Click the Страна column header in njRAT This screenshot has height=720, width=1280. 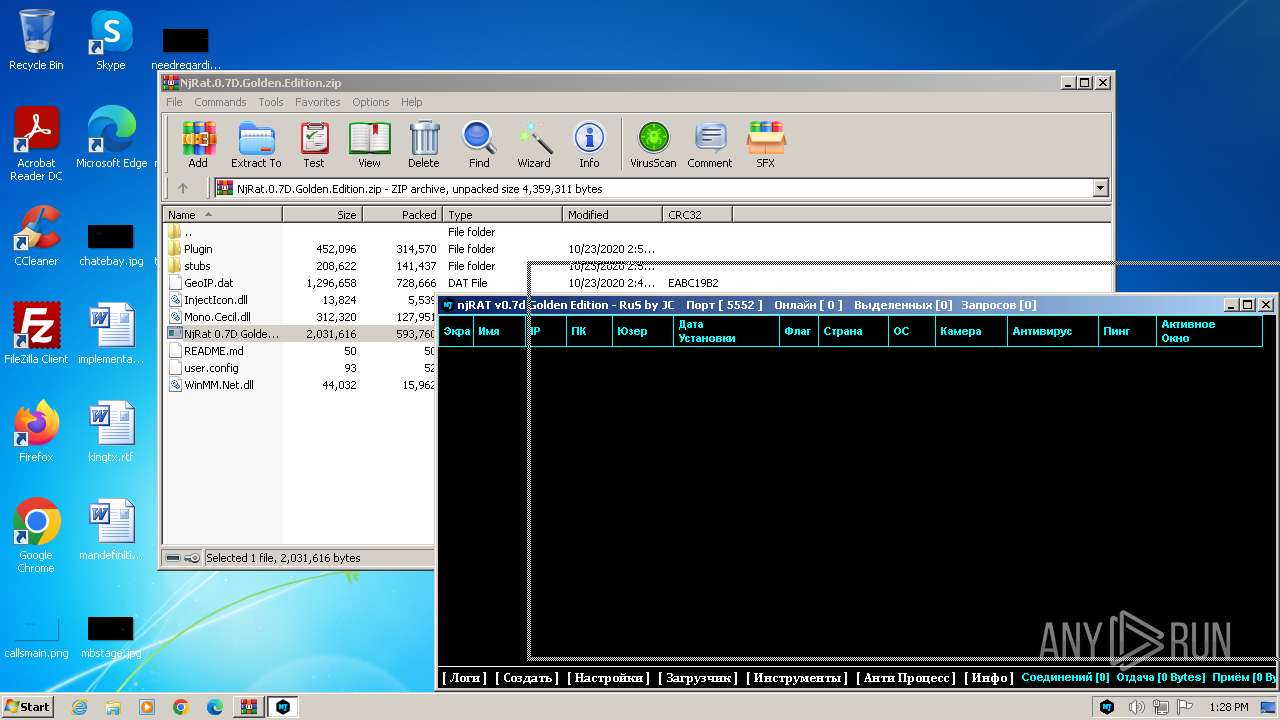coord(852,331)
